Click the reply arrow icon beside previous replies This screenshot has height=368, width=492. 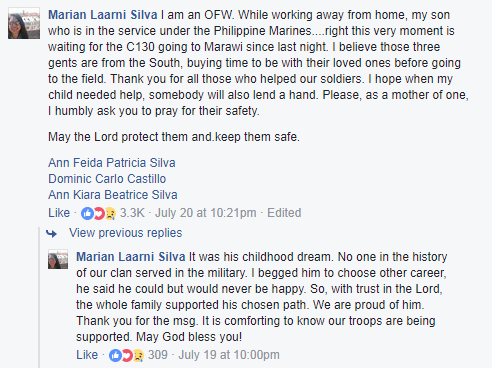click(52, 233)
